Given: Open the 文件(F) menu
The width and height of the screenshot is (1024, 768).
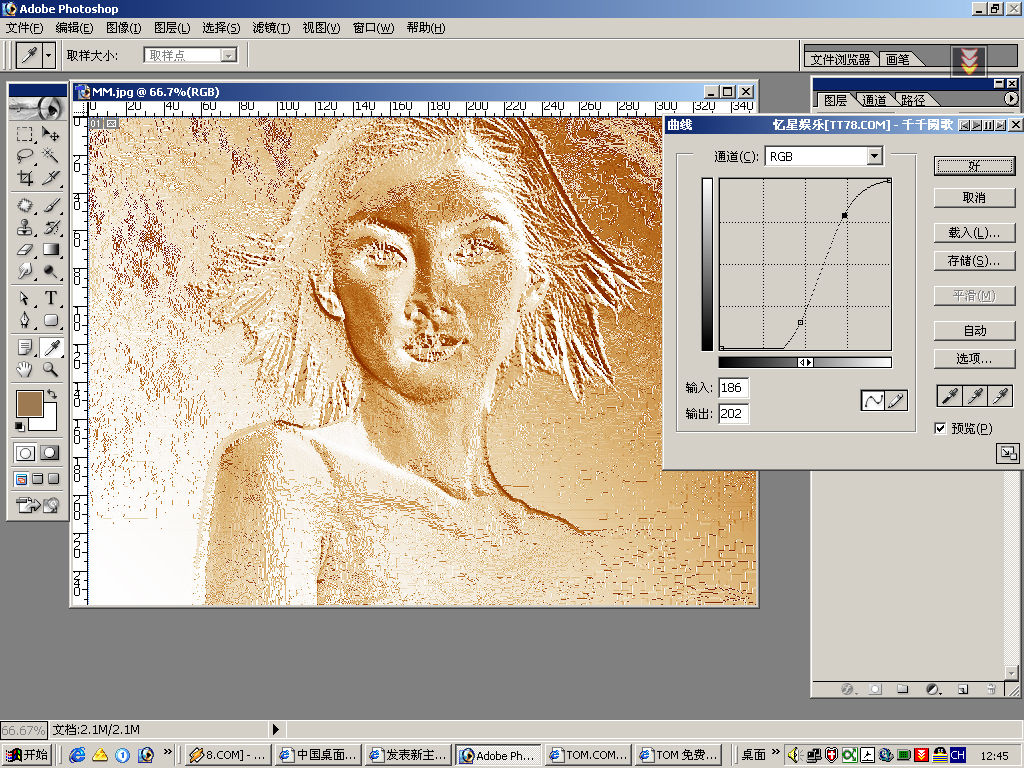Looking at the screenshot, I should (x=24, y=27).
